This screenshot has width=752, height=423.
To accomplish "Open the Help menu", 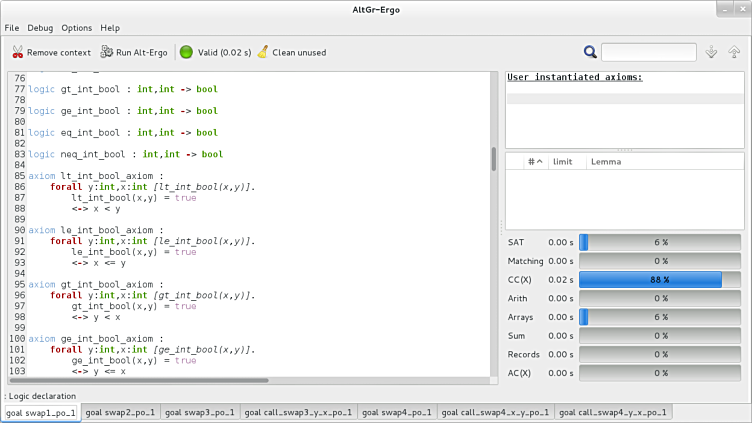I will (x=110, y=28).
